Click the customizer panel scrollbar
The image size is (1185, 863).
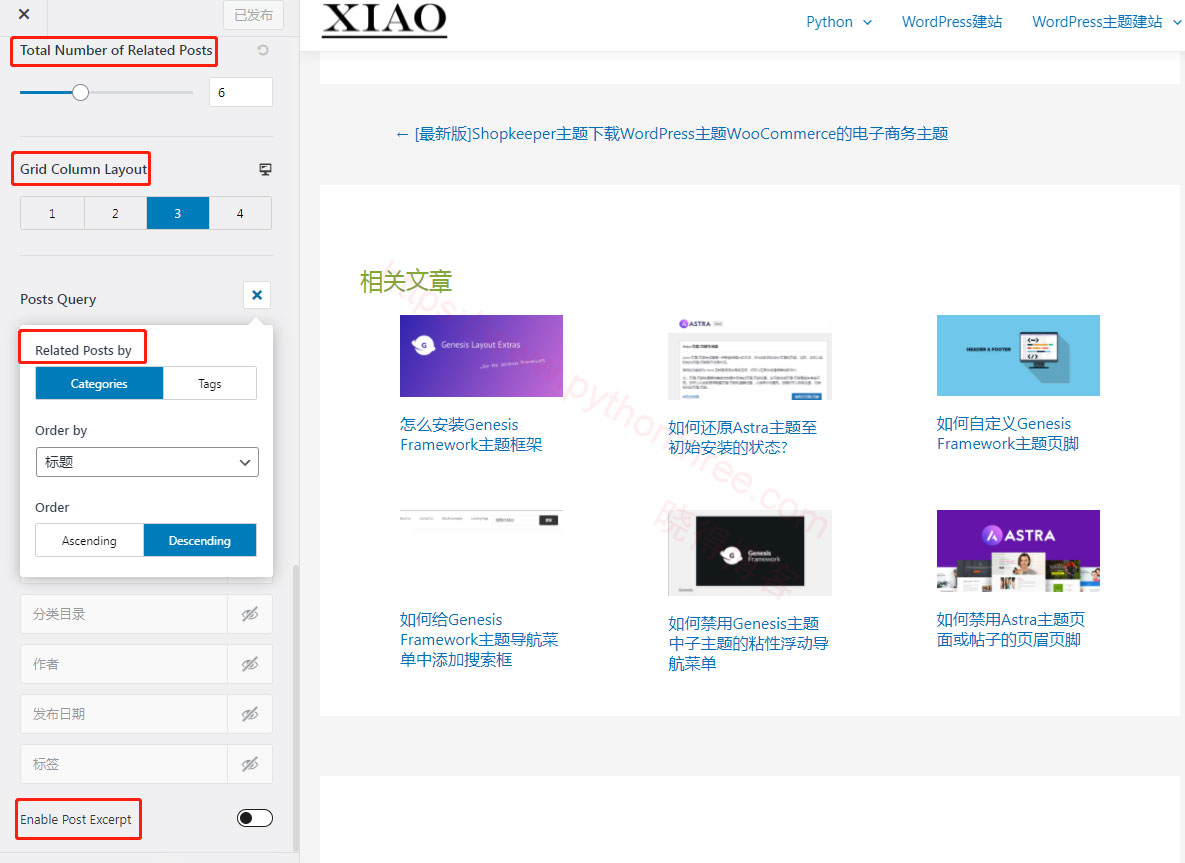(295, 707)
